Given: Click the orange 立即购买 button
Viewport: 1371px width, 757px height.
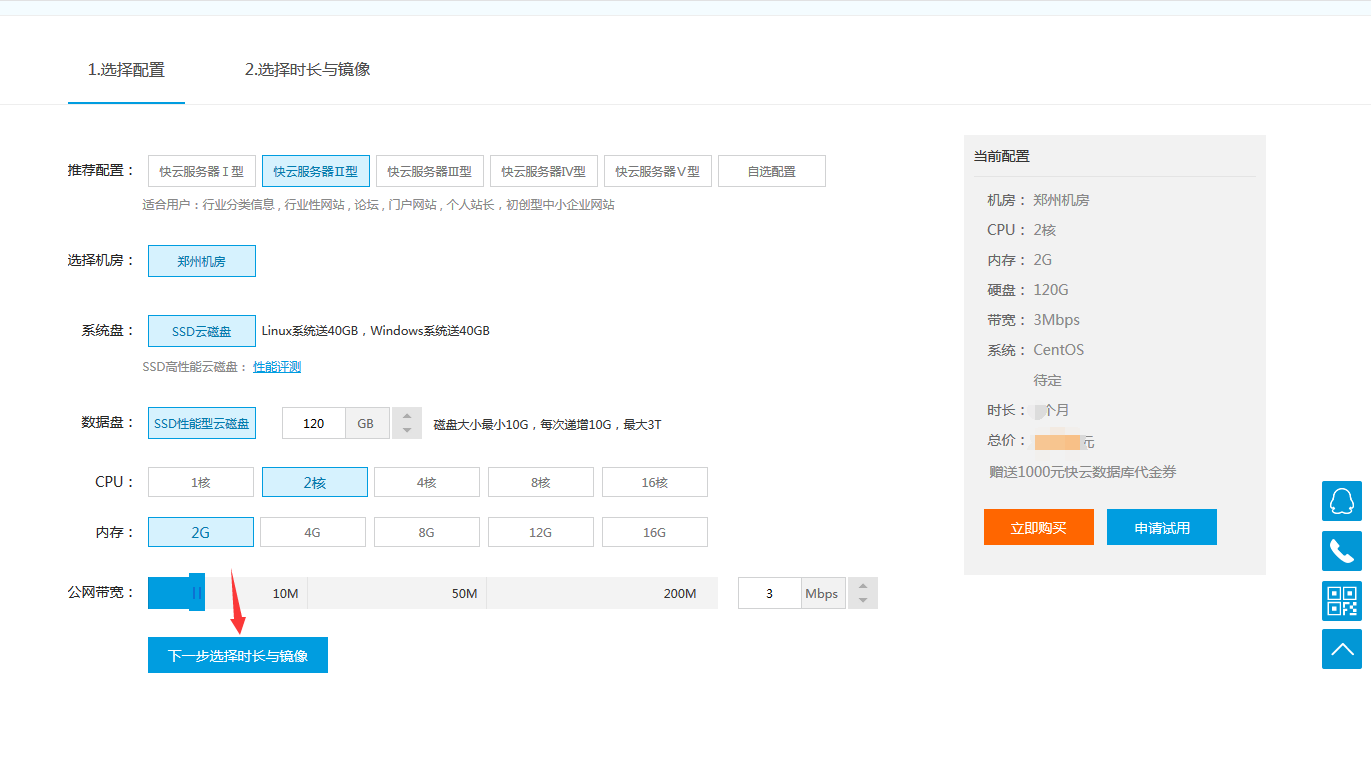Looking at the screenshot, I should [1038, 527].
